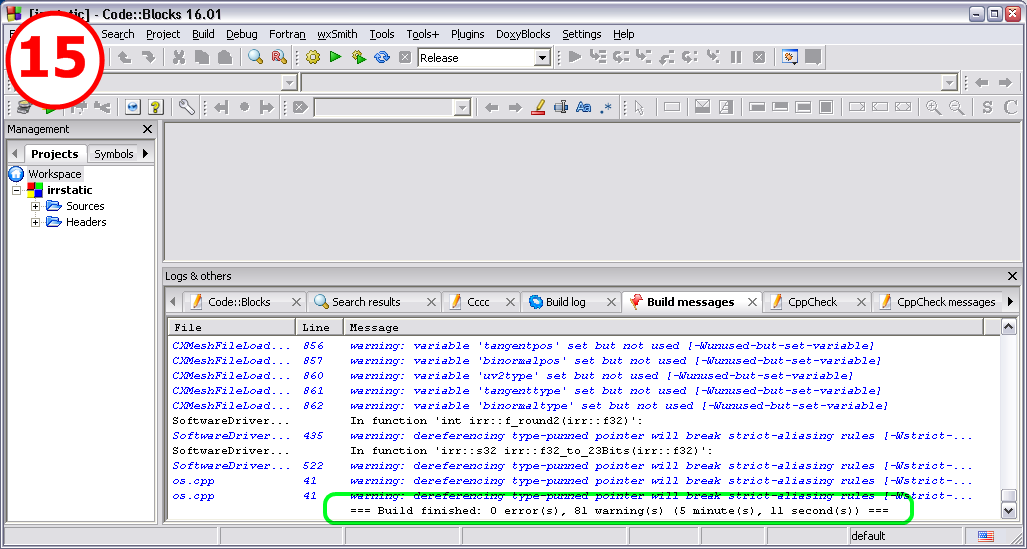Close the Cccc log tab
Screen dimensions: 1027x549
point(511,302)
